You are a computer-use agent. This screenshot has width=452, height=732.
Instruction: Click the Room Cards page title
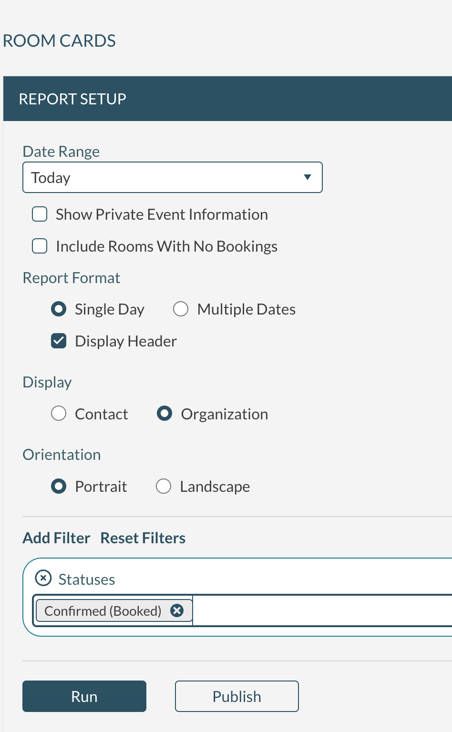[59, 41]
